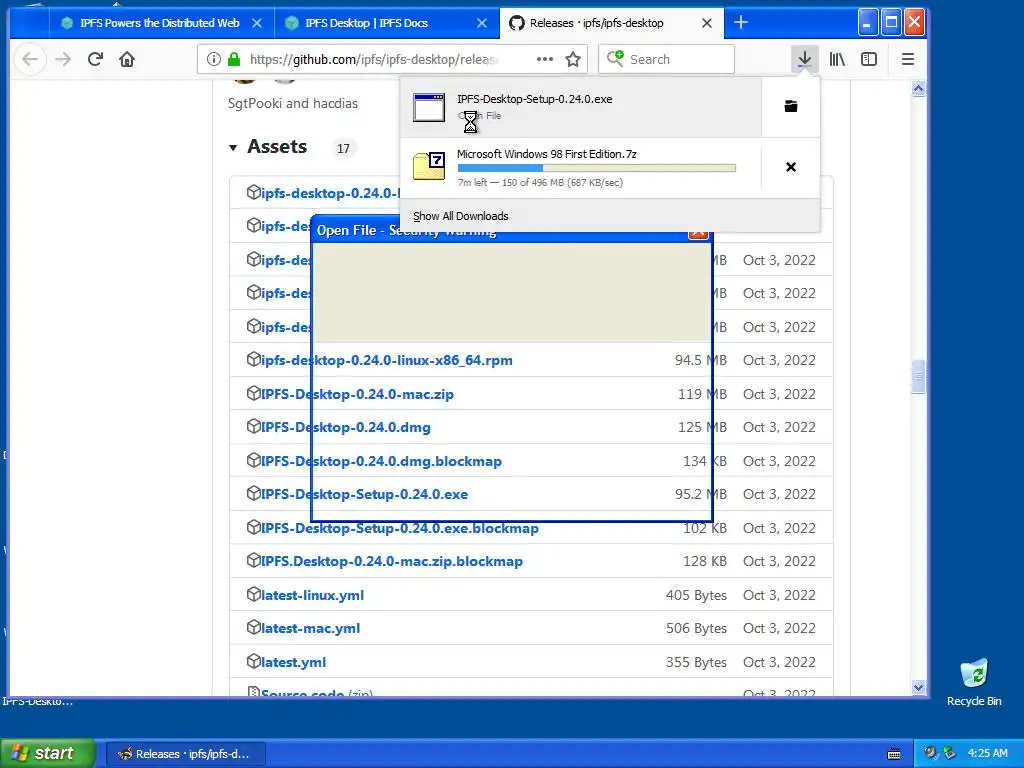Reload the current page

pyautogui.click(x=95, y=59)
